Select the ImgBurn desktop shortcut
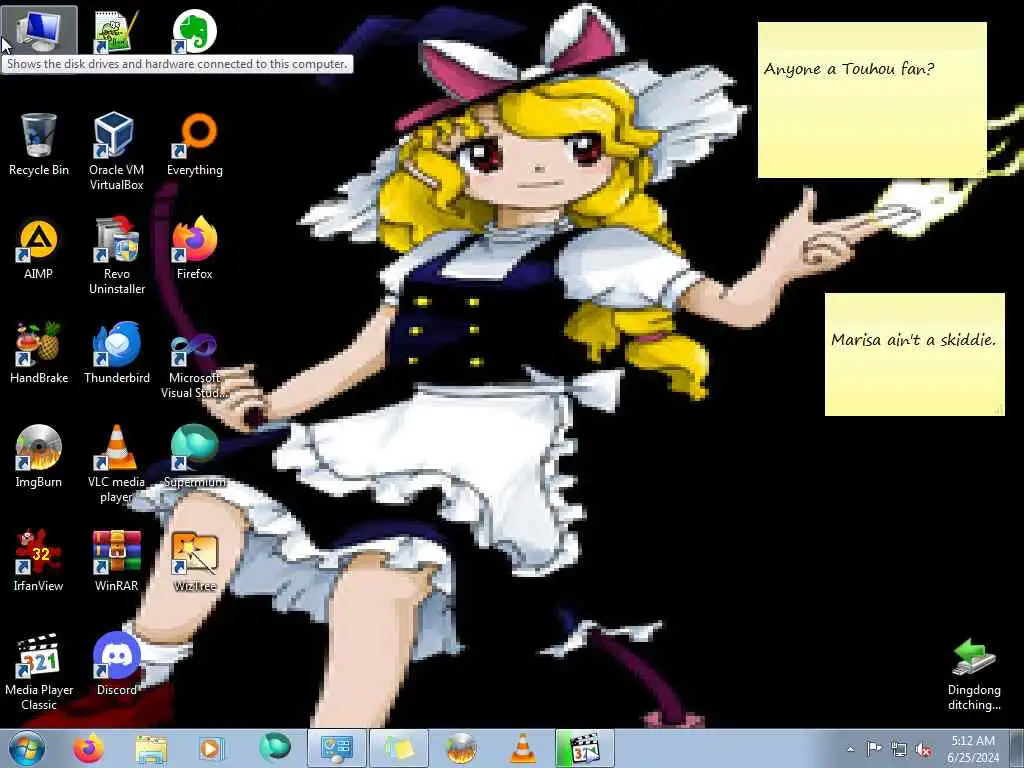Screen dimensions: 1024x768 tap(39, 456)
